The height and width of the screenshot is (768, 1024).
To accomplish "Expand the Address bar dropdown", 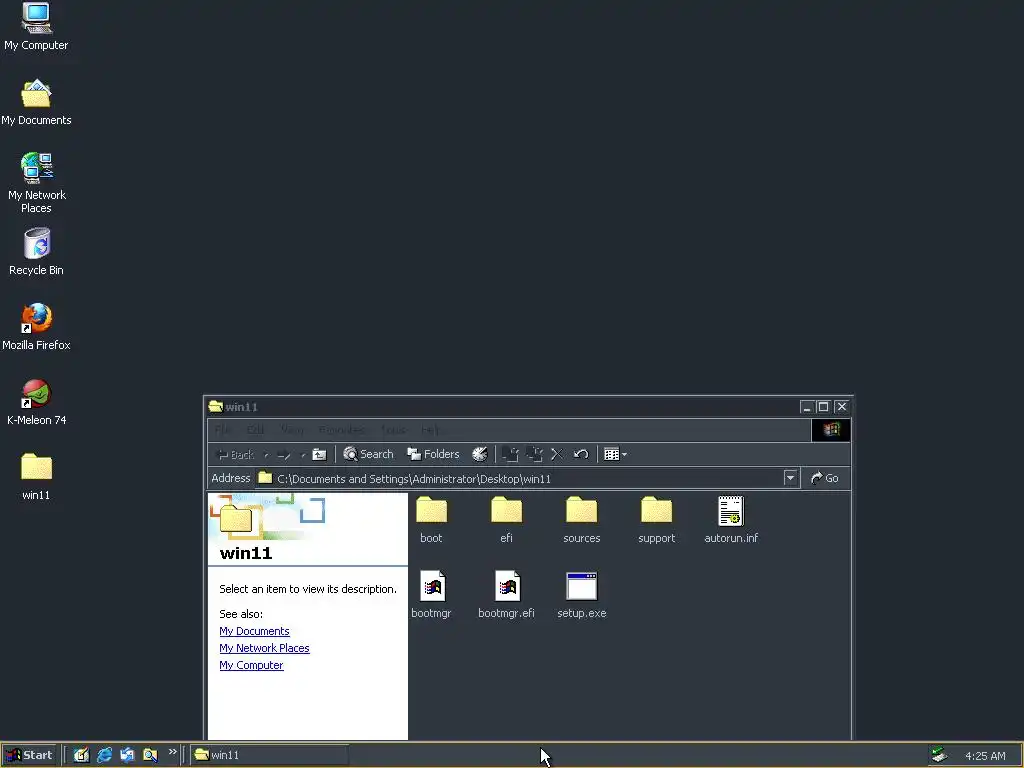I will point(790,478).
